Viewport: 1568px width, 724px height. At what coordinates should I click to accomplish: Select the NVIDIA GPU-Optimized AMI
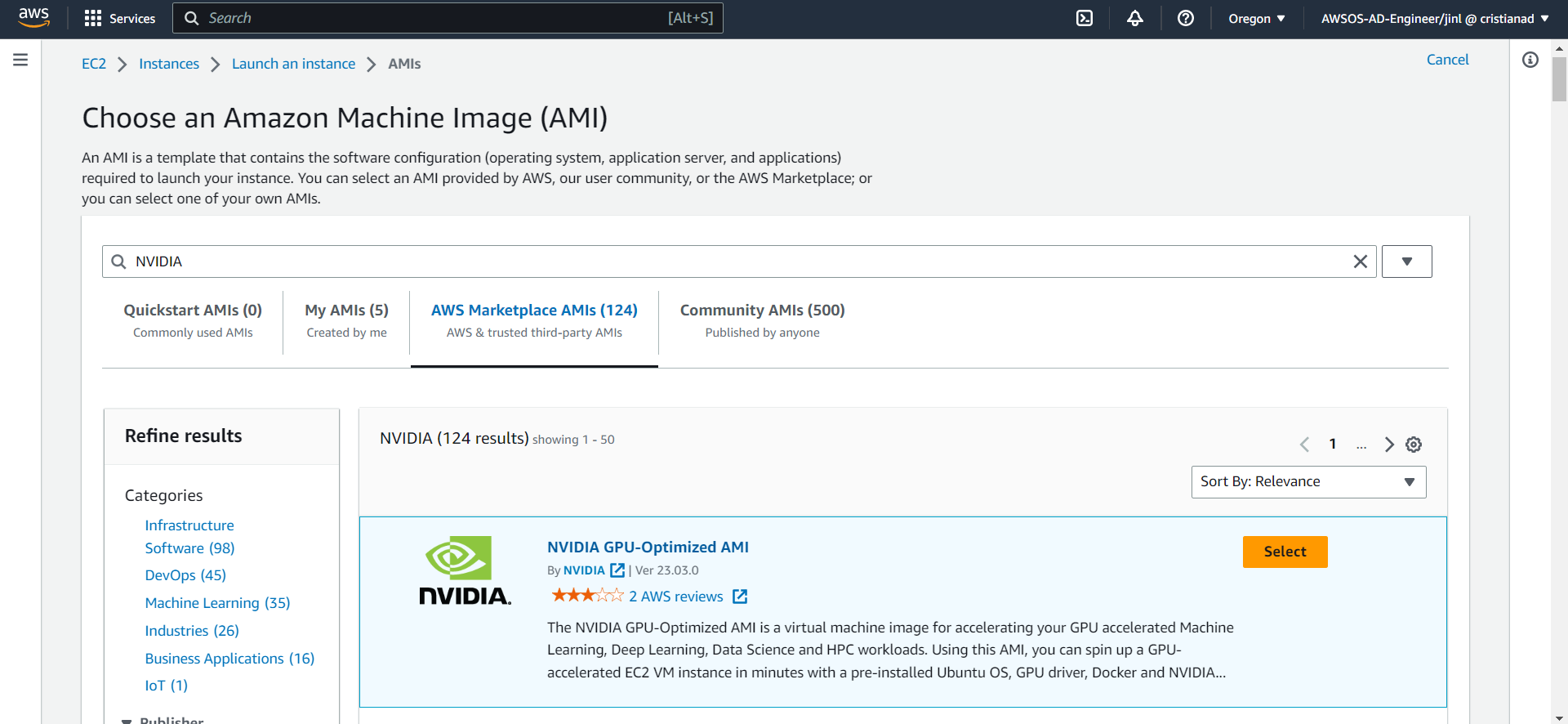(1285, 552)
